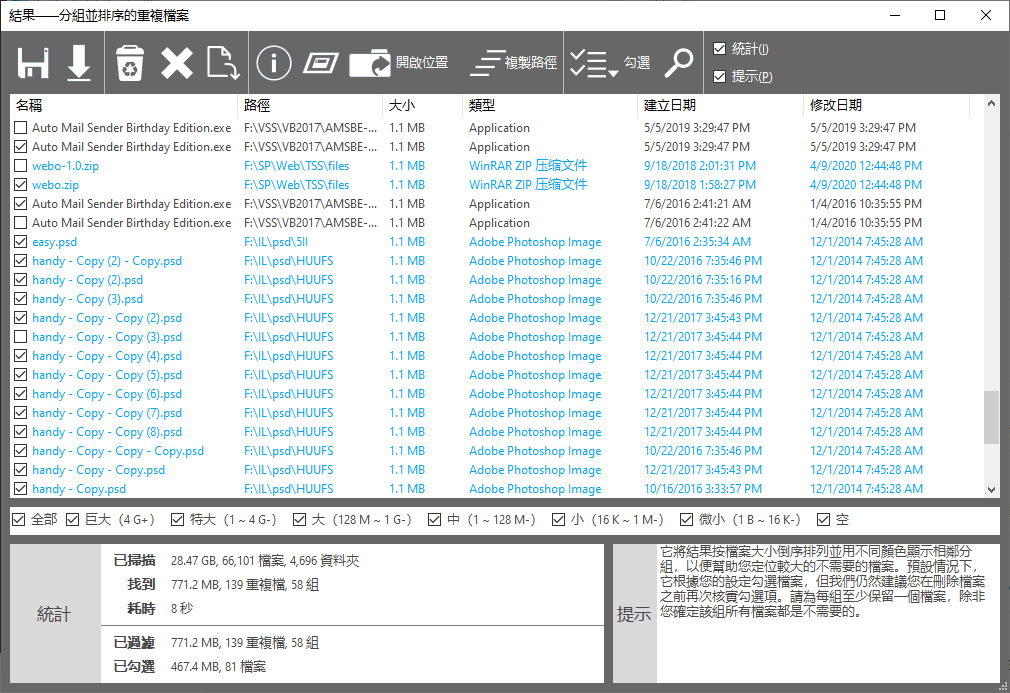Select file handy - Copy - Copy (8).psd
Screen dimensions: 1010x693
(107, 432)
